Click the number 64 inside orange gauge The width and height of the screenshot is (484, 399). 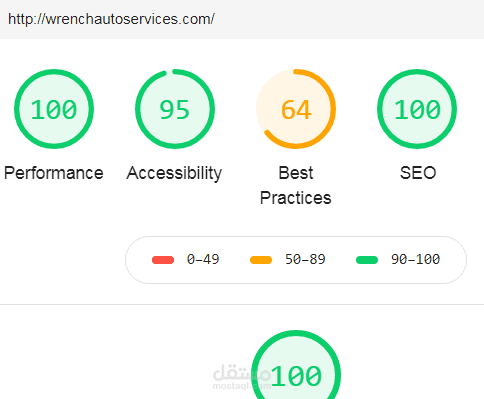pos(296,110)
